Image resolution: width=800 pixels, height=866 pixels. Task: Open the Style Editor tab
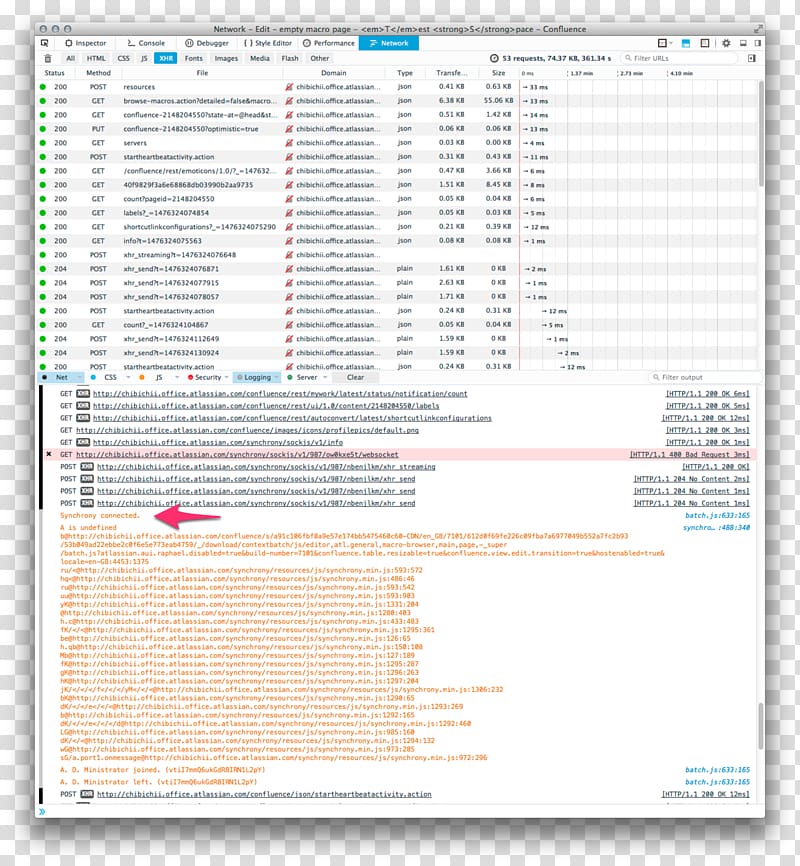(268, 43)
